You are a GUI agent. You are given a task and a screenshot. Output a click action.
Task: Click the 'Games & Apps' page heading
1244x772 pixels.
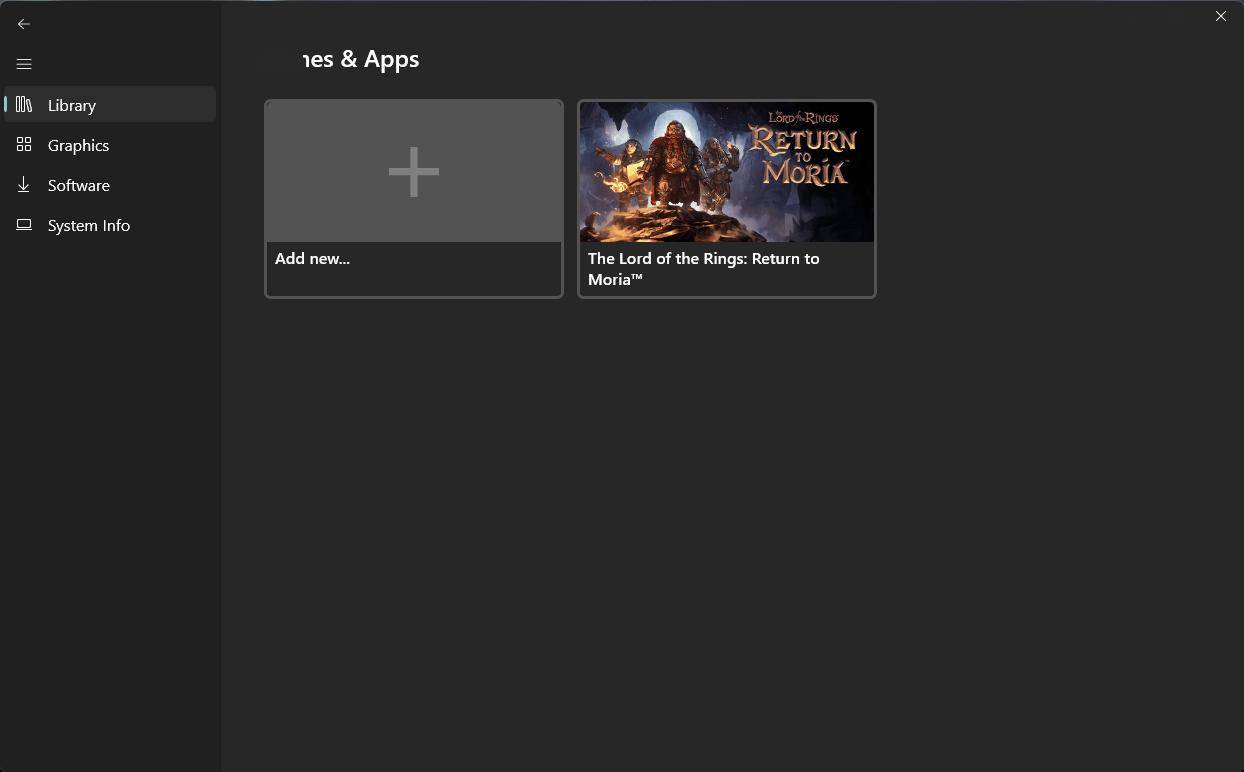coord(360,59)
